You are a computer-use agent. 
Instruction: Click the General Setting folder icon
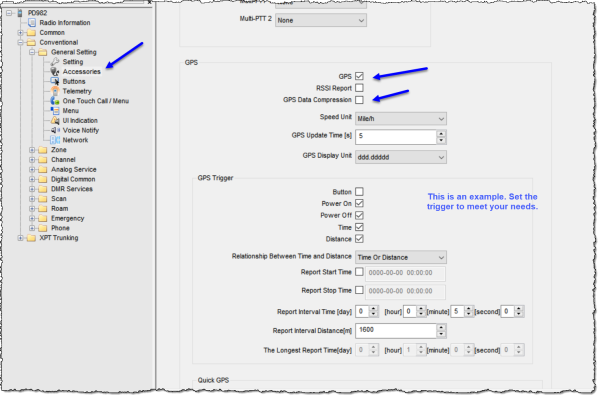tap(43, 52)
